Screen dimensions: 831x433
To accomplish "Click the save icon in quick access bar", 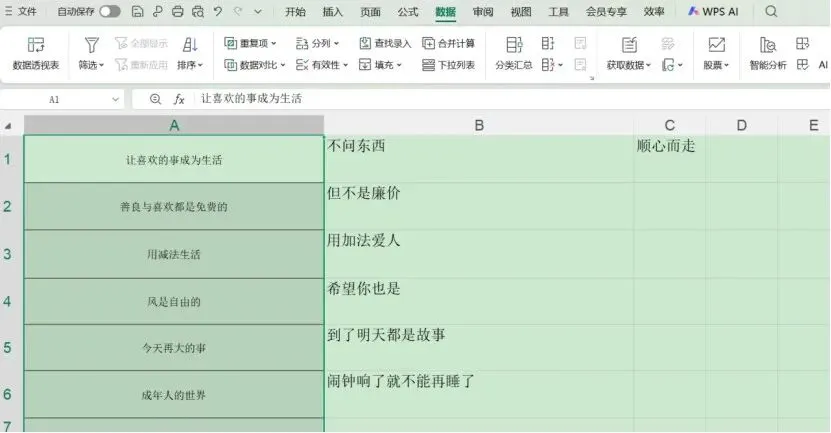I will point(137,11).
